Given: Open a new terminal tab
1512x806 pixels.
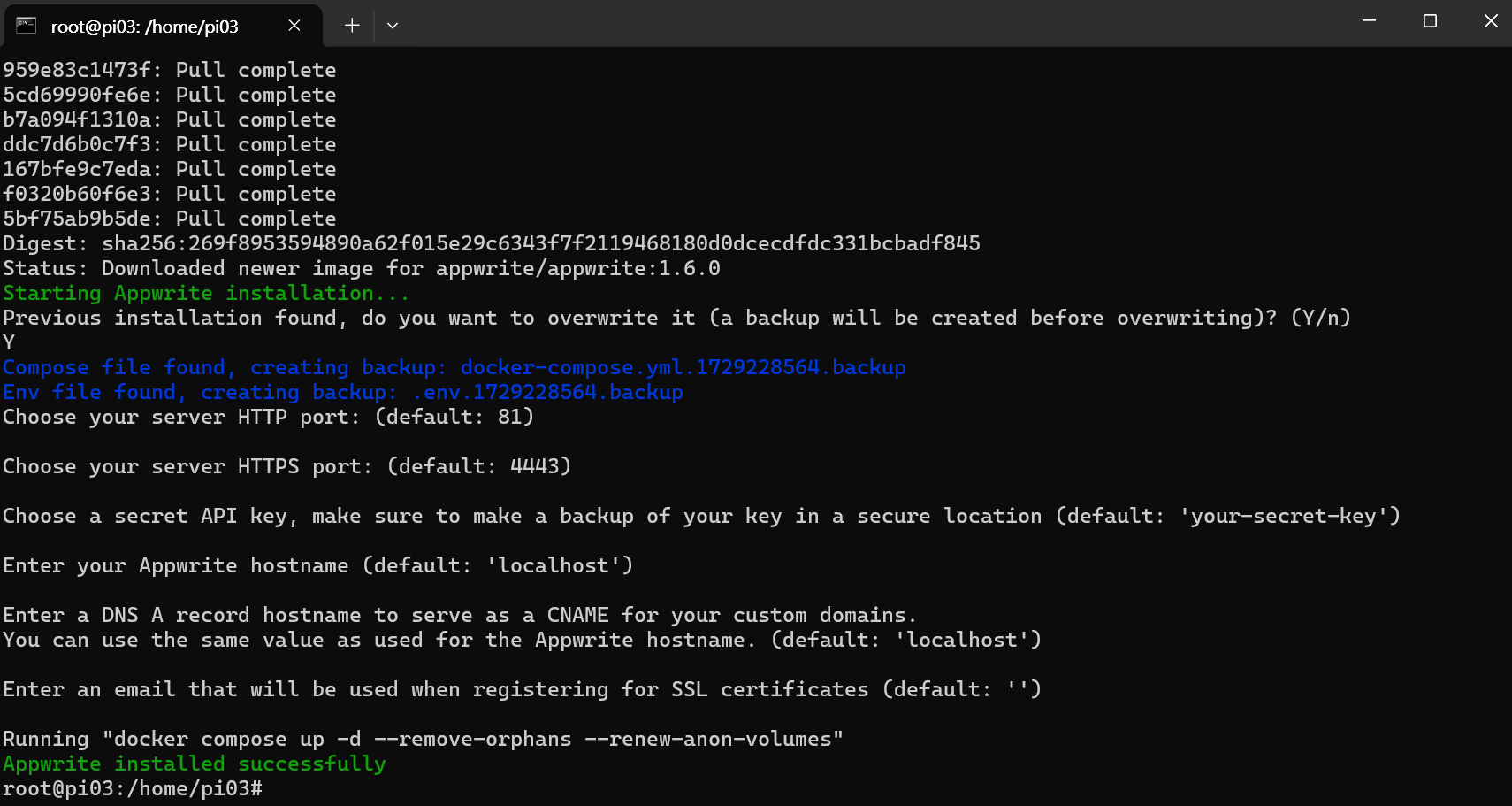Looking at the screenshot, I should tap(352, 26).
